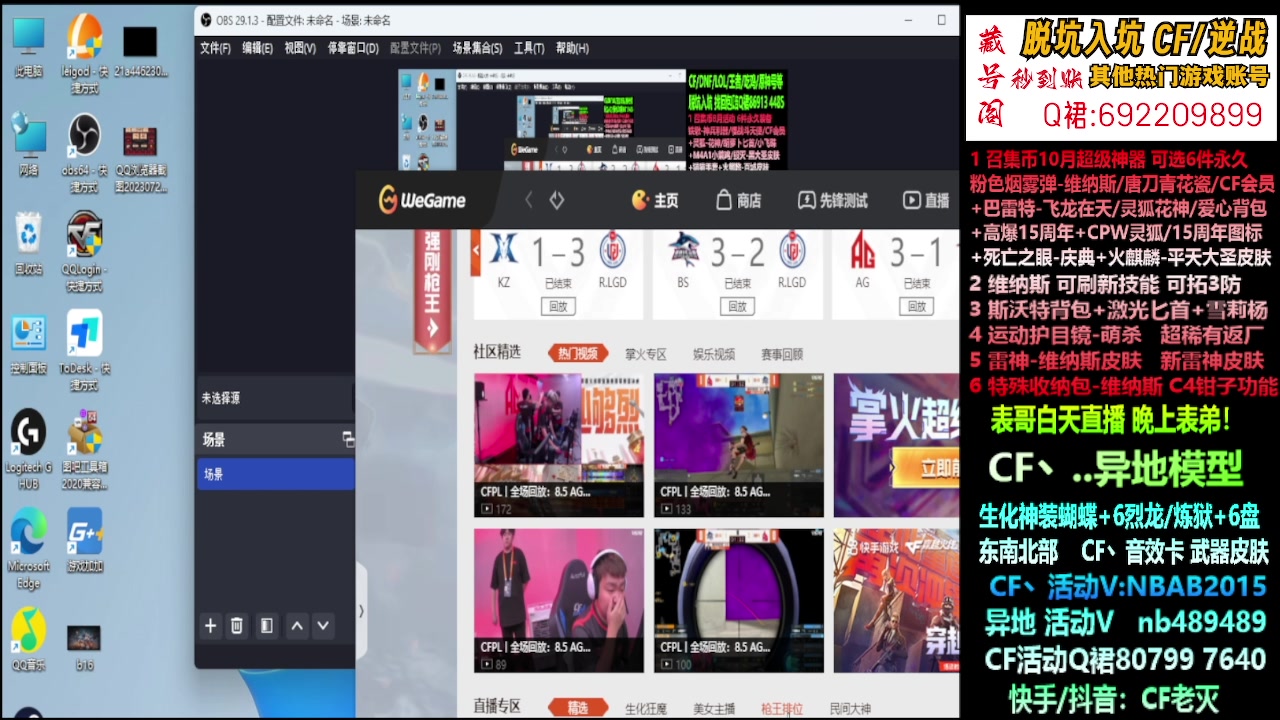Open the 文件(F) menu in OBS
Screen dimensions: 1280x720
(x=215, y=48)
